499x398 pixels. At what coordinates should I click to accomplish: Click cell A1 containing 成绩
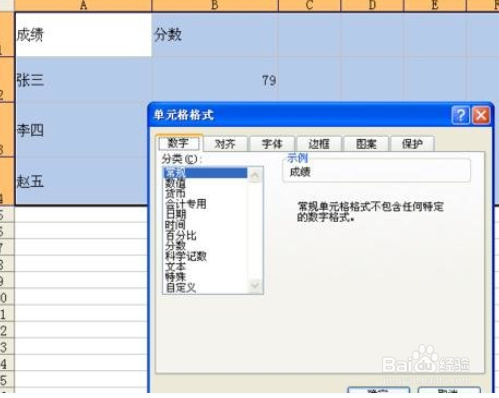coord(83,35)
